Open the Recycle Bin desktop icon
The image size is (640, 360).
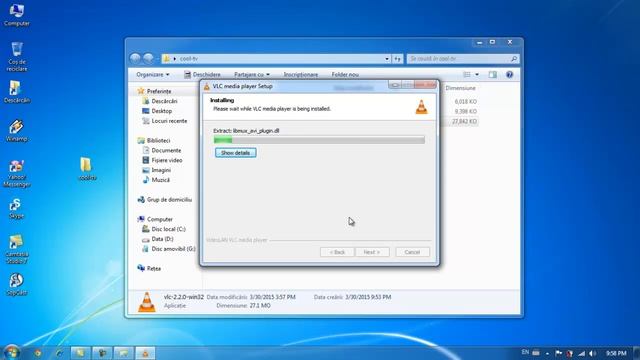[x=17, y=56]
